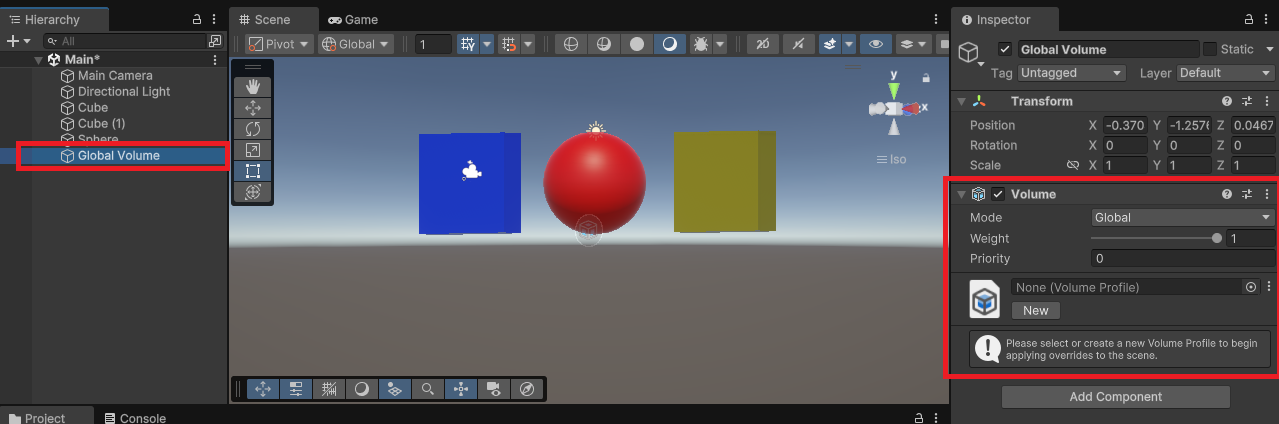The height and width of the screenshot is (424, 1279).
Task: Toggle the Orientation gizmo overlay button
Action: [460, 389]
